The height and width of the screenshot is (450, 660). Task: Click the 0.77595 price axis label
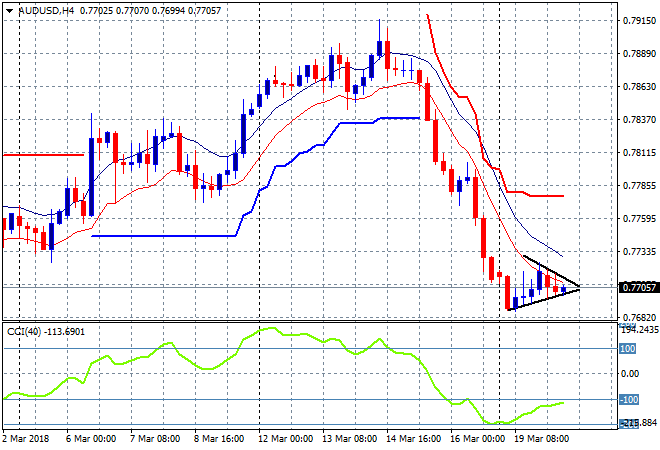coord(639,218)
